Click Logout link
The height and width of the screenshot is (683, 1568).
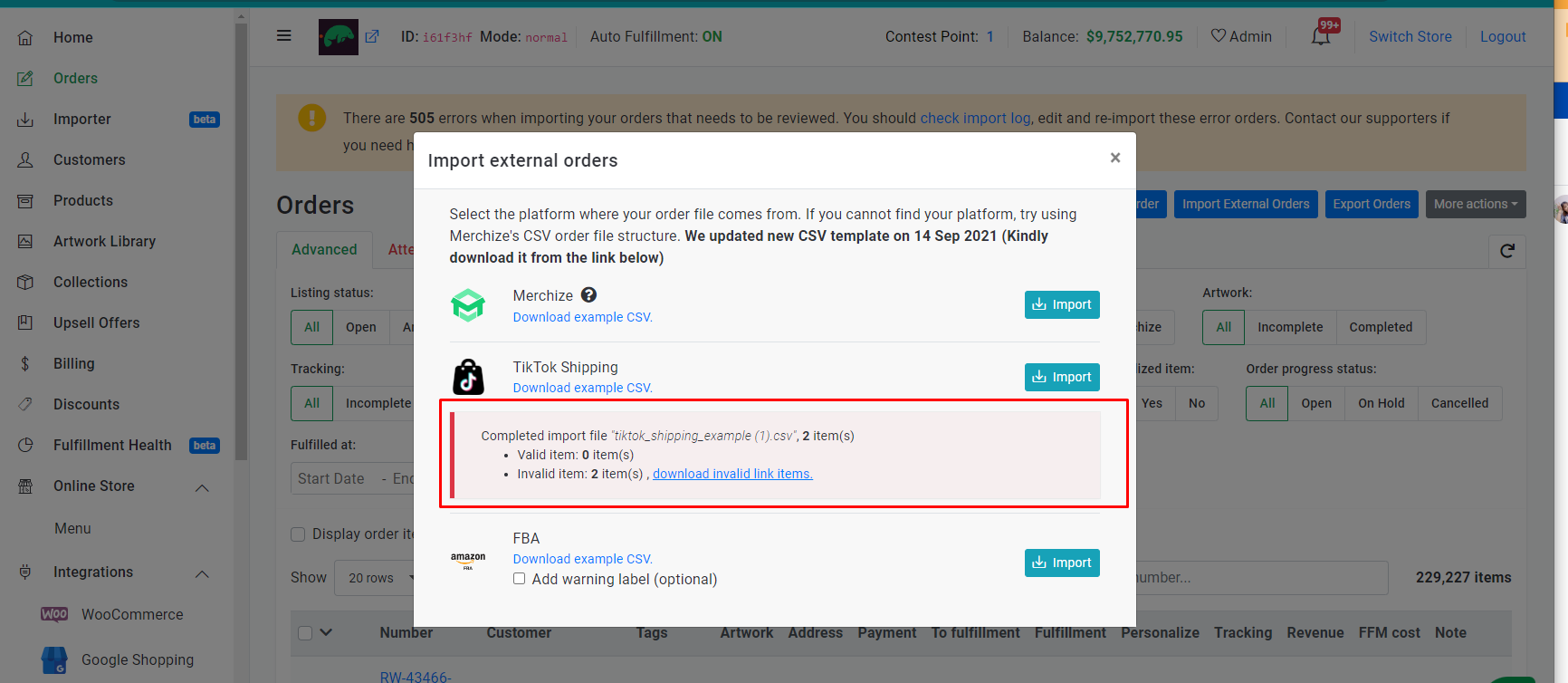[1503, 36]
